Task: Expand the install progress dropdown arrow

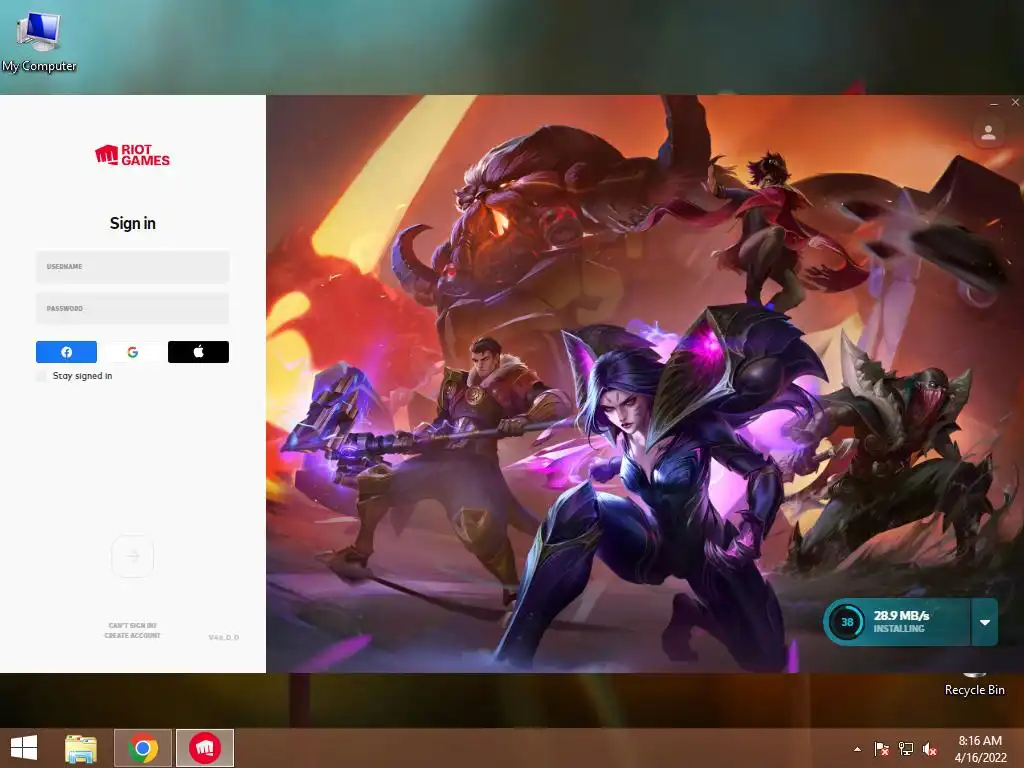Action: click(x=985, y=622)
